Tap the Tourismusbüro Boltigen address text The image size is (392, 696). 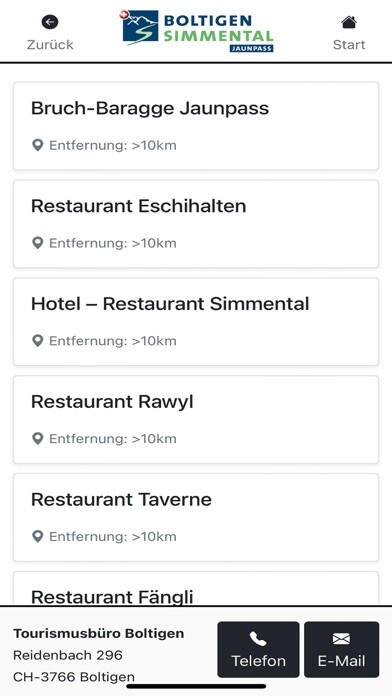99,655
